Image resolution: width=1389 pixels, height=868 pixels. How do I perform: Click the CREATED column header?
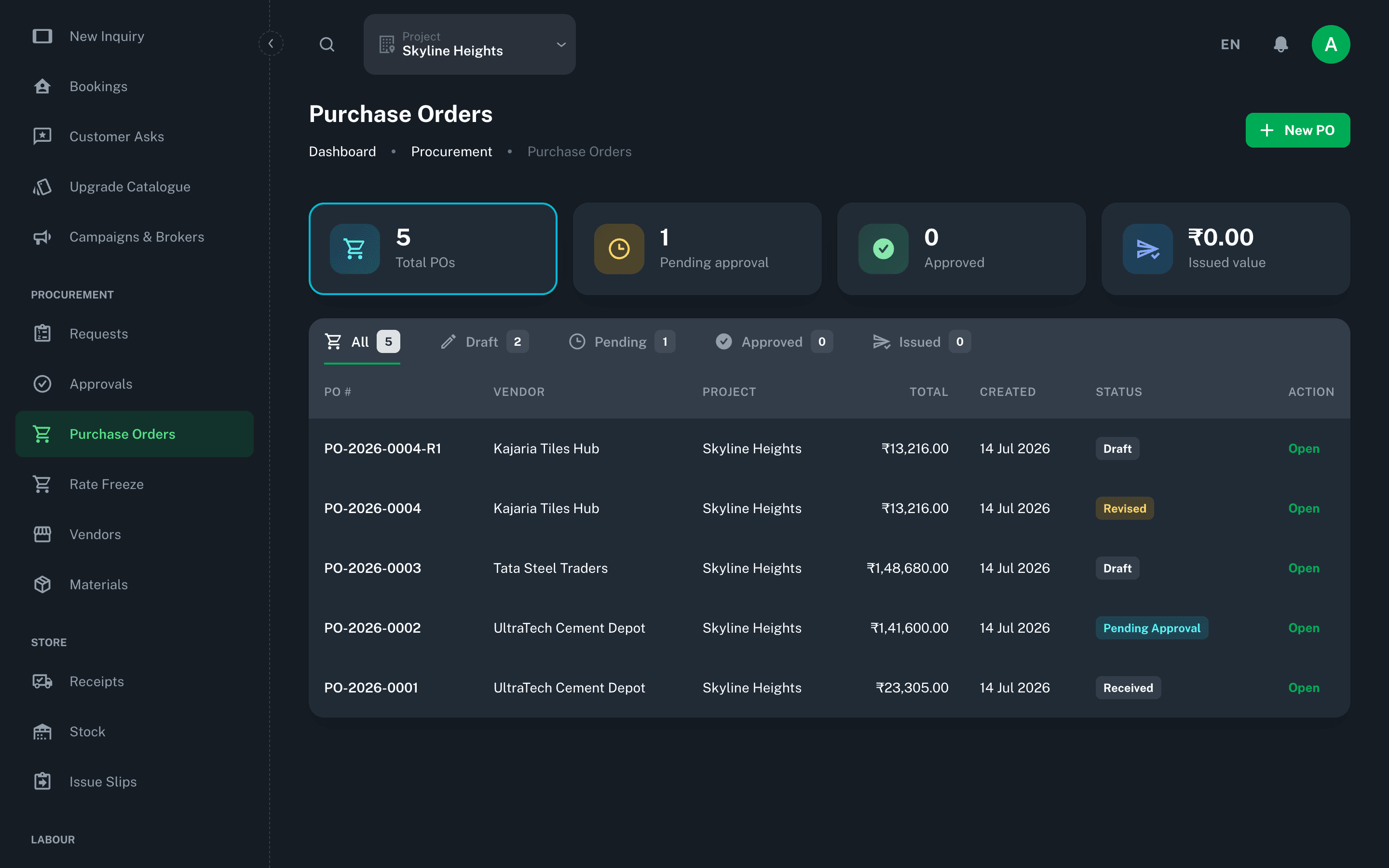(x=1008, y=392)
